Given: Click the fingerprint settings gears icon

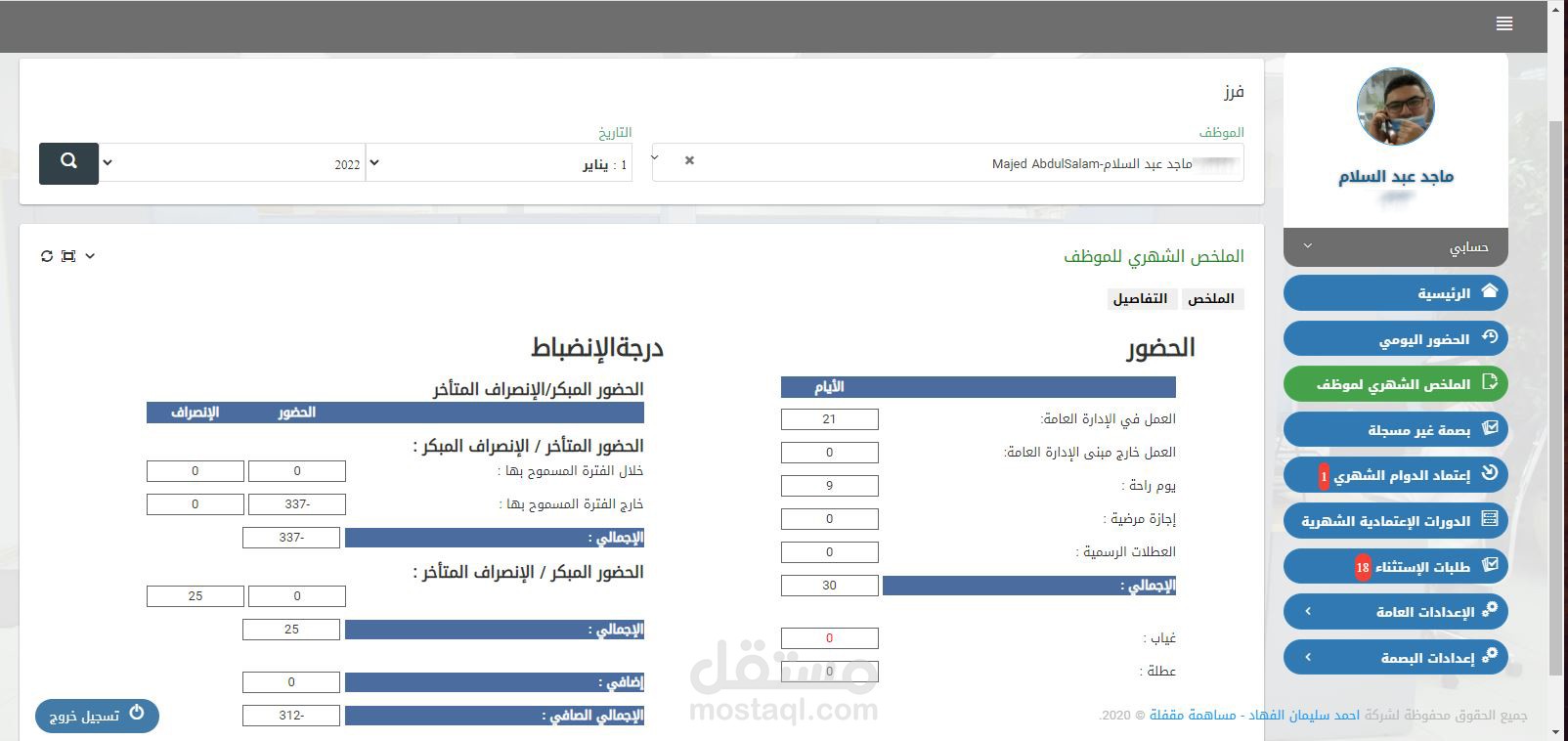Looking at the screenshot, I should pyautogui.click(x=1489, y=656).
